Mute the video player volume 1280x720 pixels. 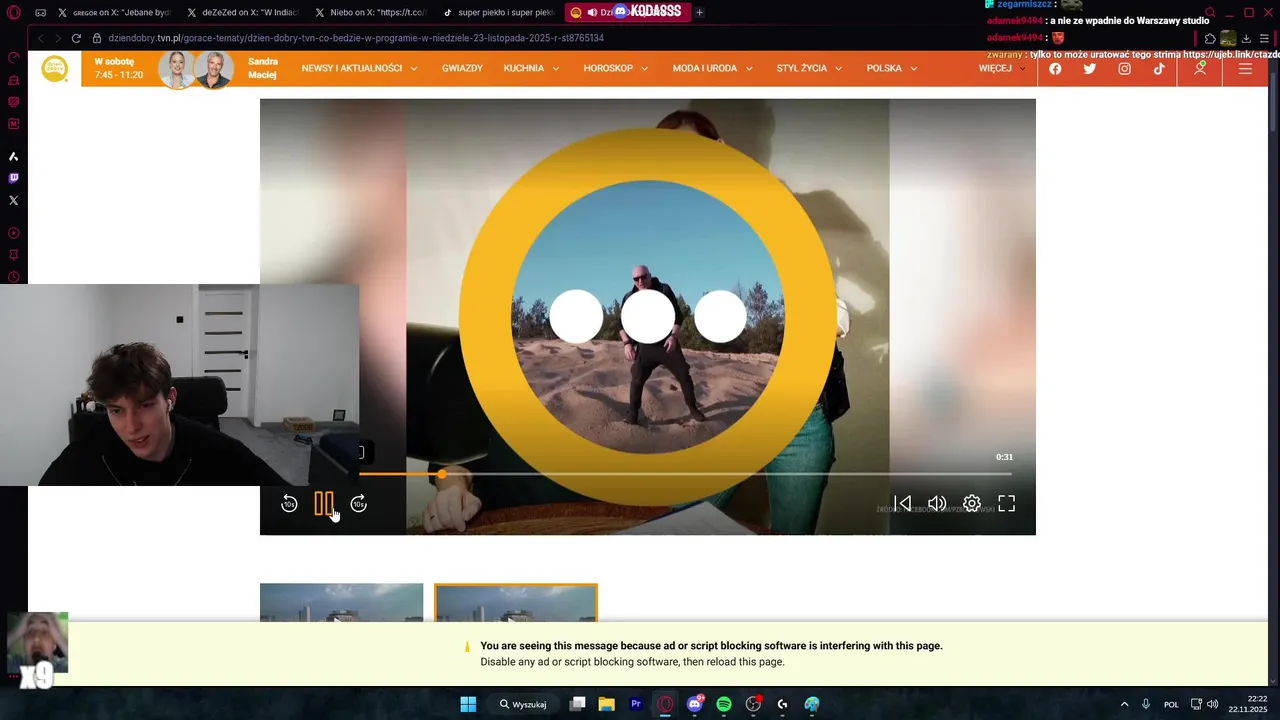pyautogui.click(x=937, y=504)
